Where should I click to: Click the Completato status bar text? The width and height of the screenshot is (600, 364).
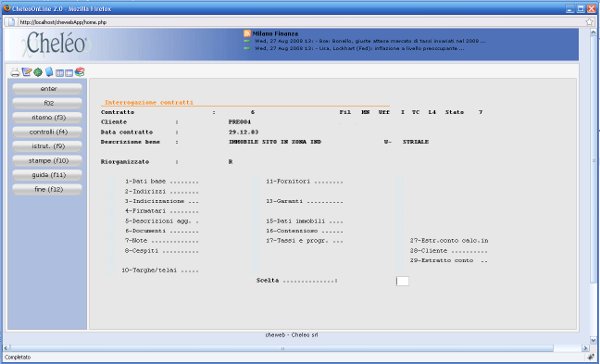pos(18,357)
